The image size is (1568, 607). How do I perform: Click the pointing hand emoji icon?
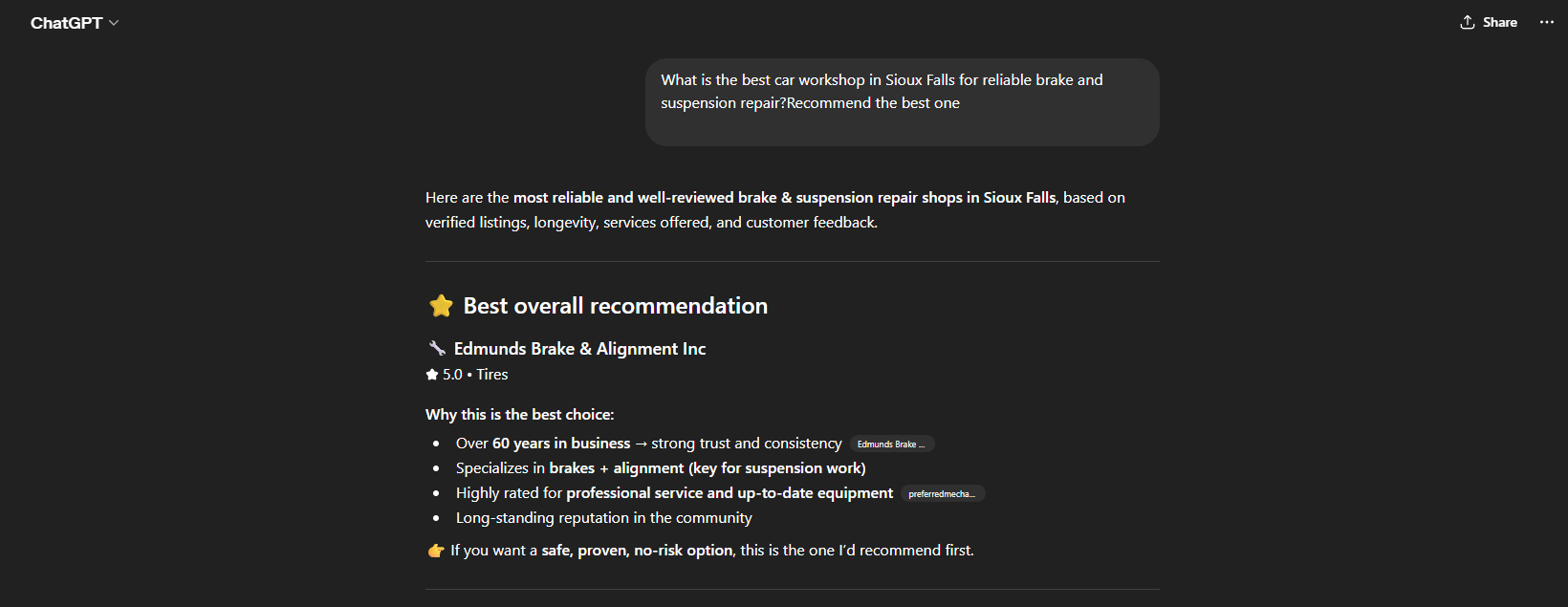tap(436, 551)
